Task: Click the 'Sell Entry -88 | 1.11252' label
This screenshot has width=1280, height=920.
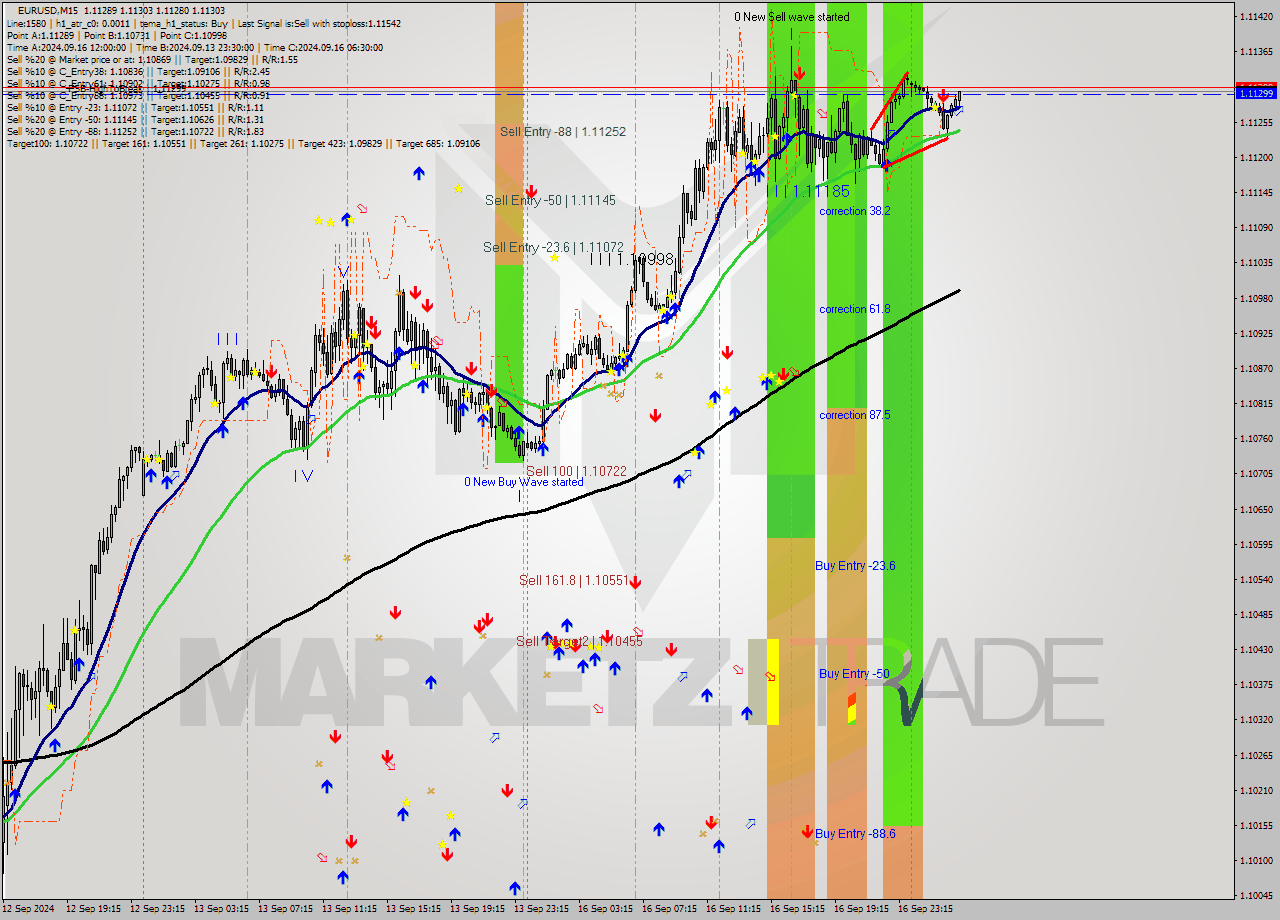Action: [563, 131]
